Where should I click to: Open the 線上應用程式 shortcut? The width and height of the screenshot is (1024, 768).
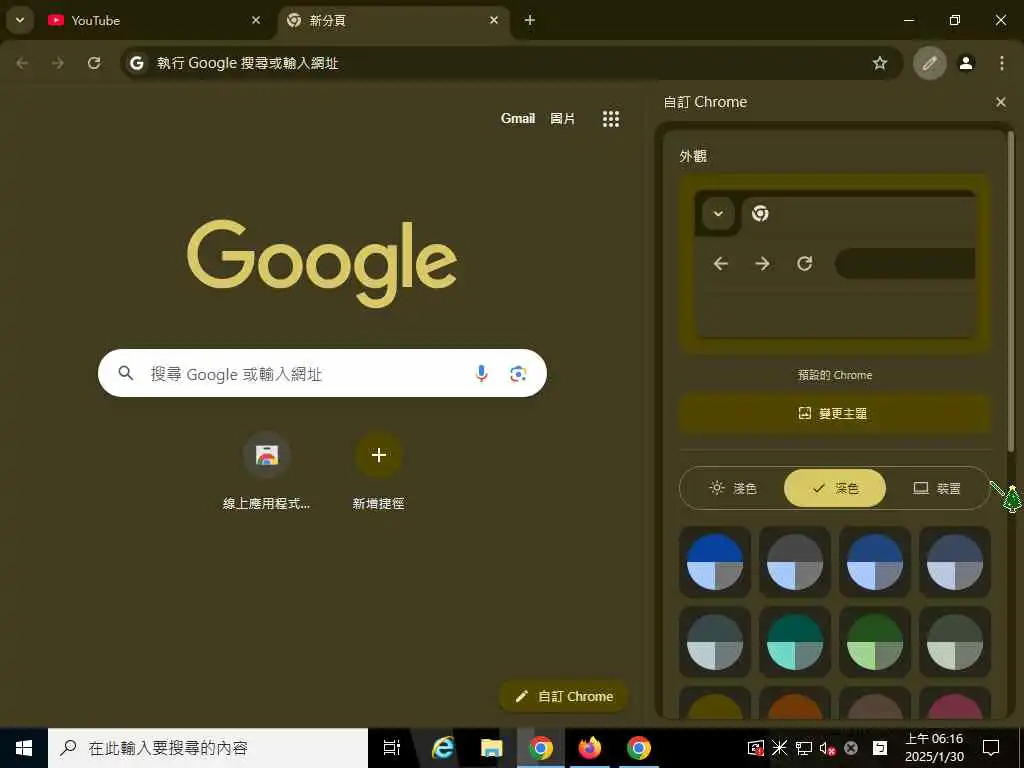266,472
